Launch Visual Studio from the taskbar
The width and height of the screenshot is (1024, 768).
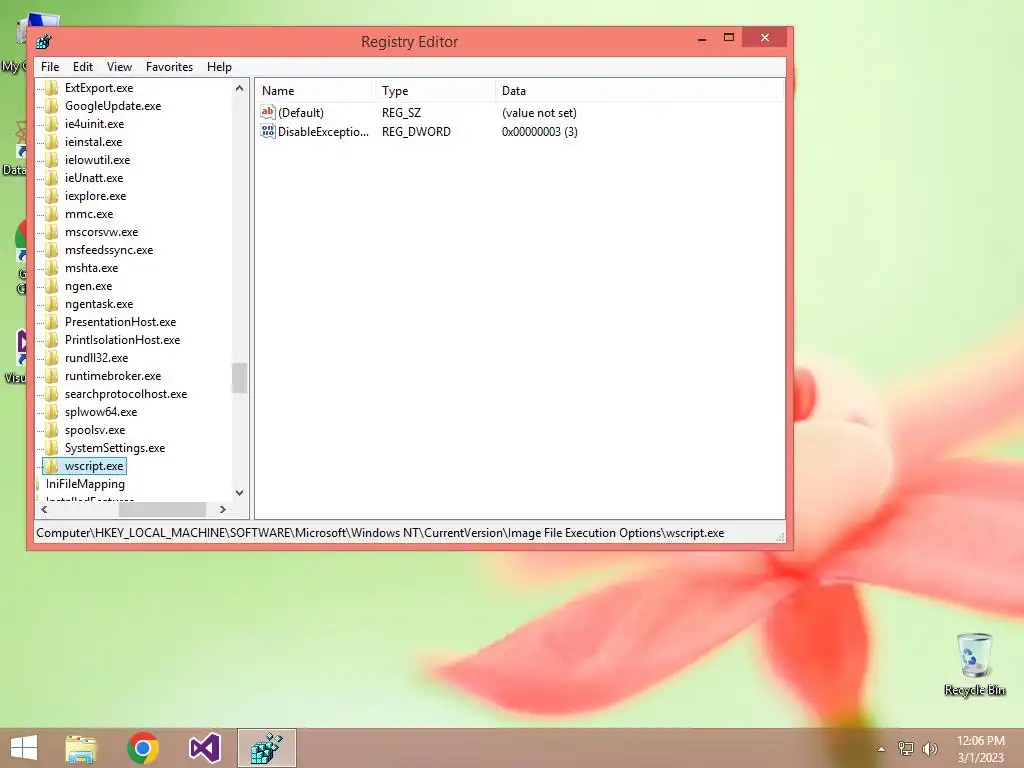204,748
